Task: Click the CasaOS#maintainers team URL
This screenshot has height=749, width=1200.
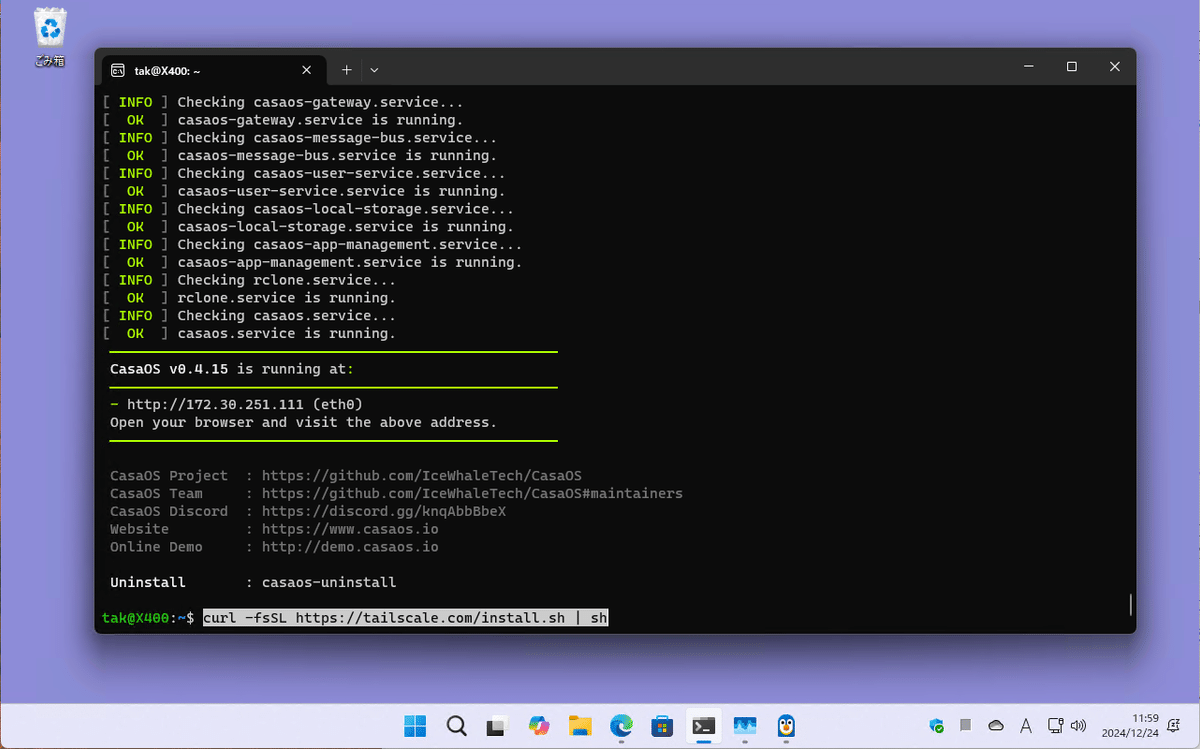Action: pos(472,494)
